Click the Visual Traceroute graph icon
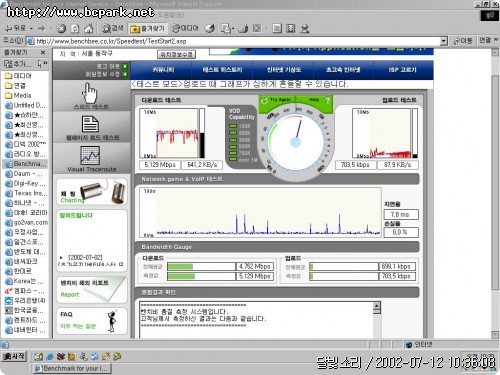This screenshot has width=500, height=375. 90,156
